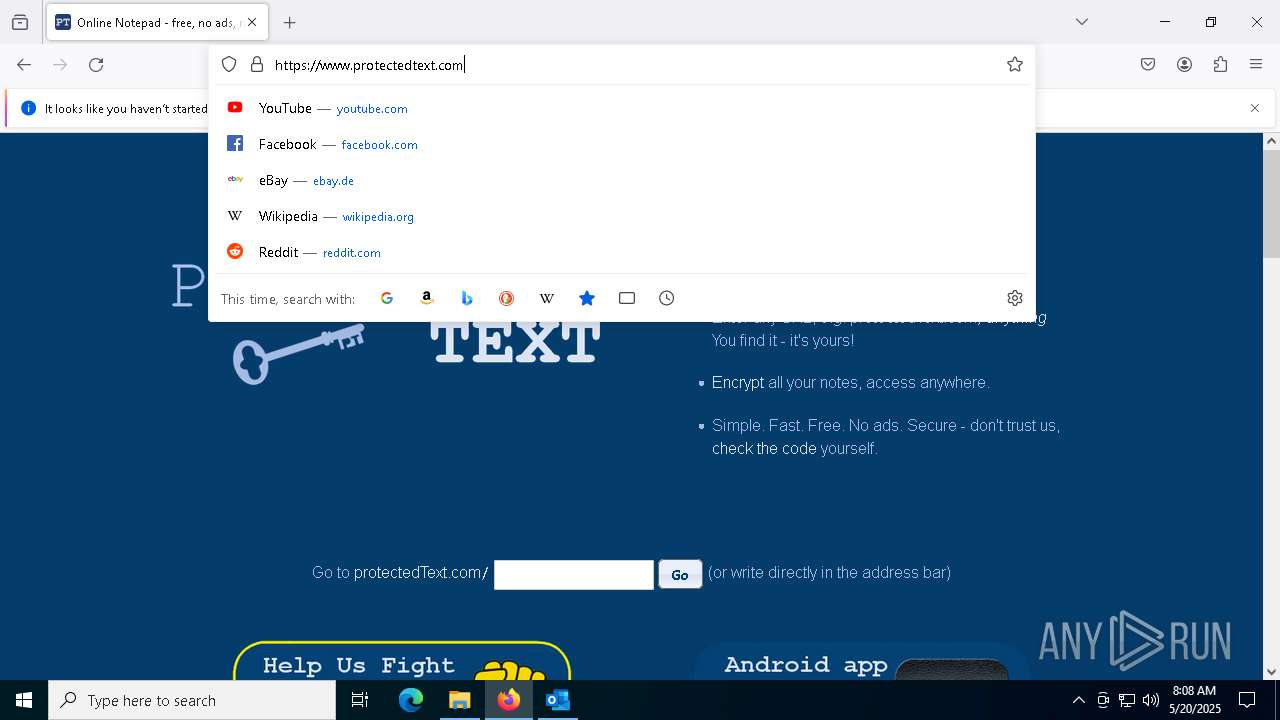
Task: Show site security padlock info
Action: click(257, 65)
